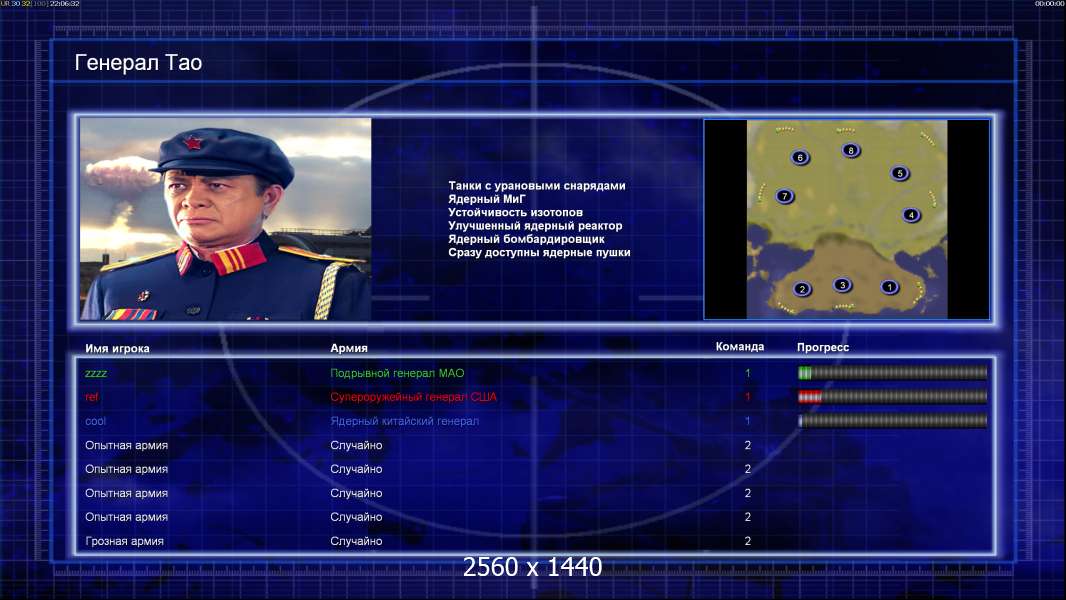Click team number in the ref row
The width and height of the screenshot is (1066, 600).
747,397
